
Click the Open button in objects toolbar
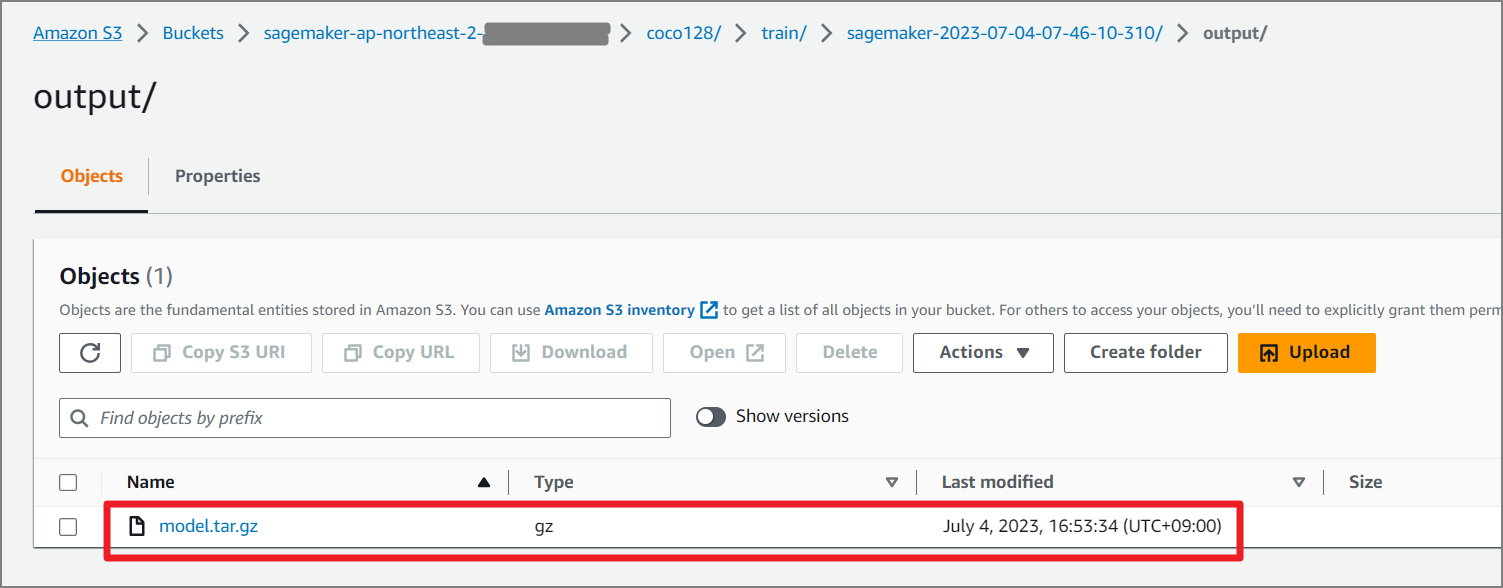pos(724,353)
